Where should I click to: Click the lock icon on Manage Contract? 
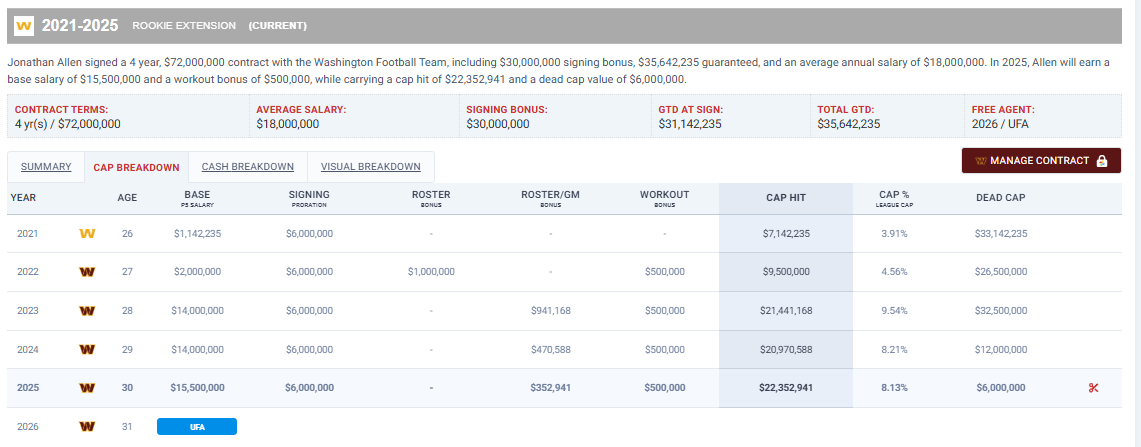pyautogui.click(x=1101, y=161)
